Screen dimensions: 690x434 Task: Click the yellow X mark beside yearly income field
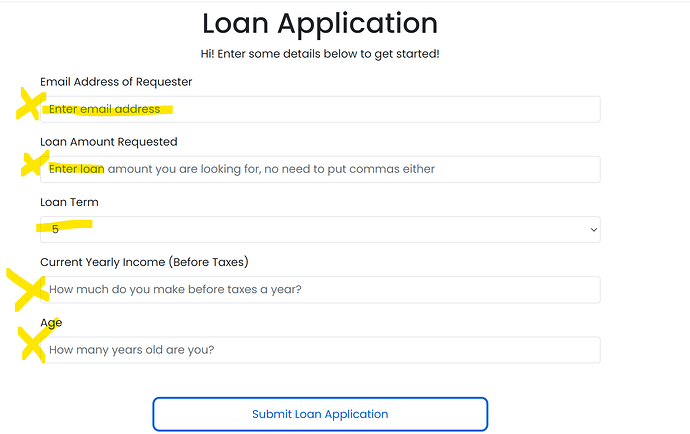(x=26, y=289)
